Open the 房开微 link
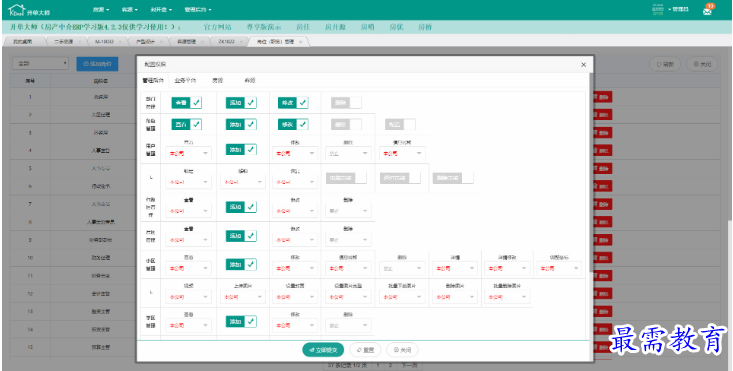Image resolution: width=733 pixels, height=371 pixels. click(335, 27)
